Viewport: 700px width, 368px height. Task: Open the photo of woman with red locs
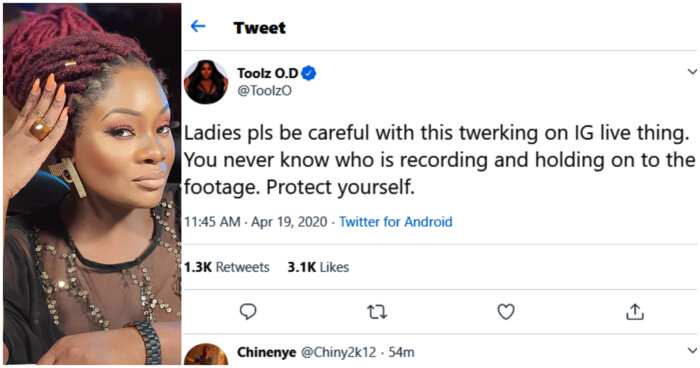click(92, 184)
